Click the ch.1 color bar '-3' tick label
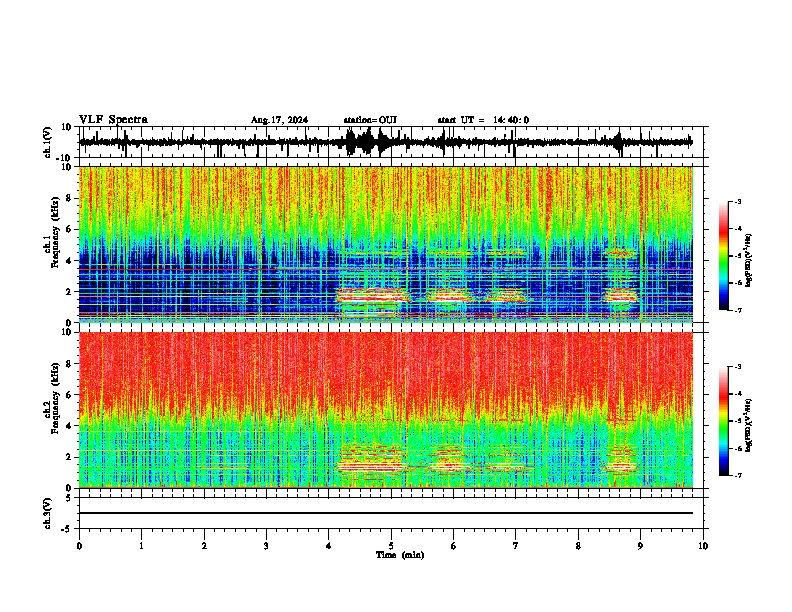 pos(738,201)
